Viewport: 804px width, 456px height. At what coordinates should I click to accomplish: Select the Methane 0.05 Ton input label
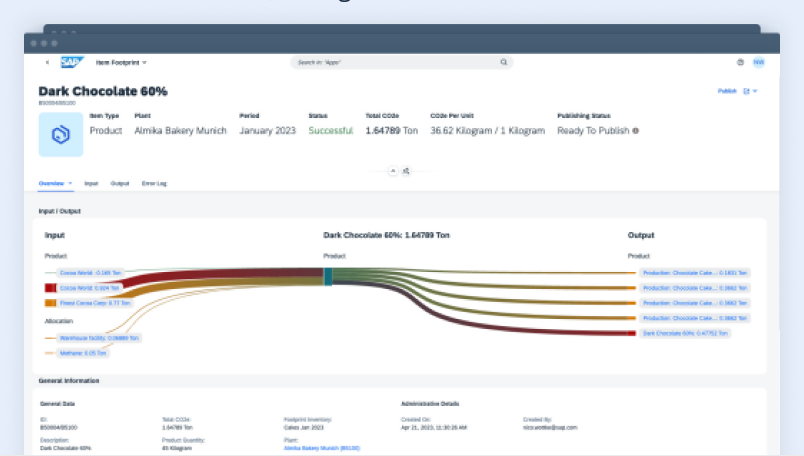coord(84,353)
